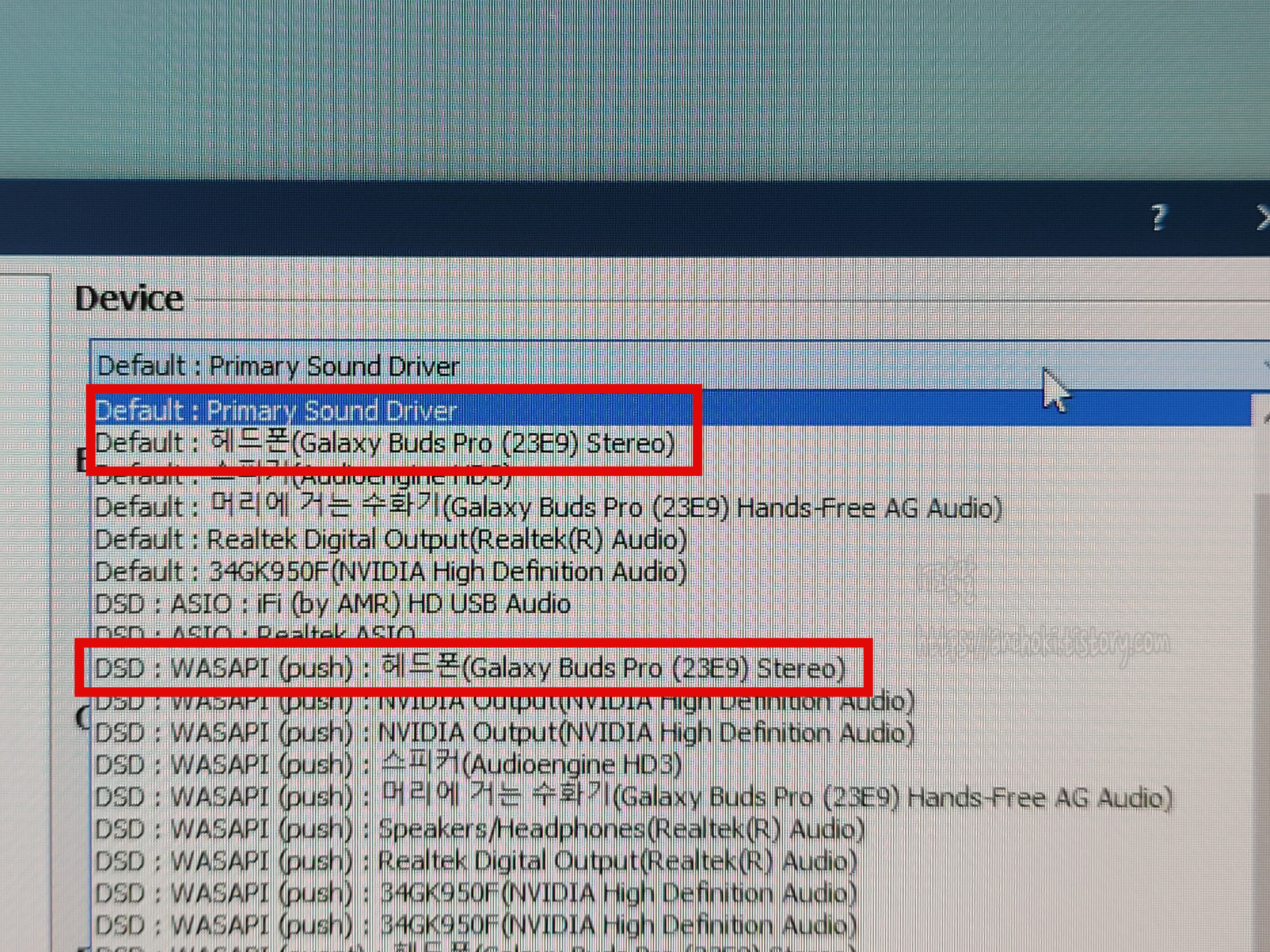Open the Device combo box at the top
Viewport: 1270px width, 952px height.
pyautogui.click(x=680, y=365)
